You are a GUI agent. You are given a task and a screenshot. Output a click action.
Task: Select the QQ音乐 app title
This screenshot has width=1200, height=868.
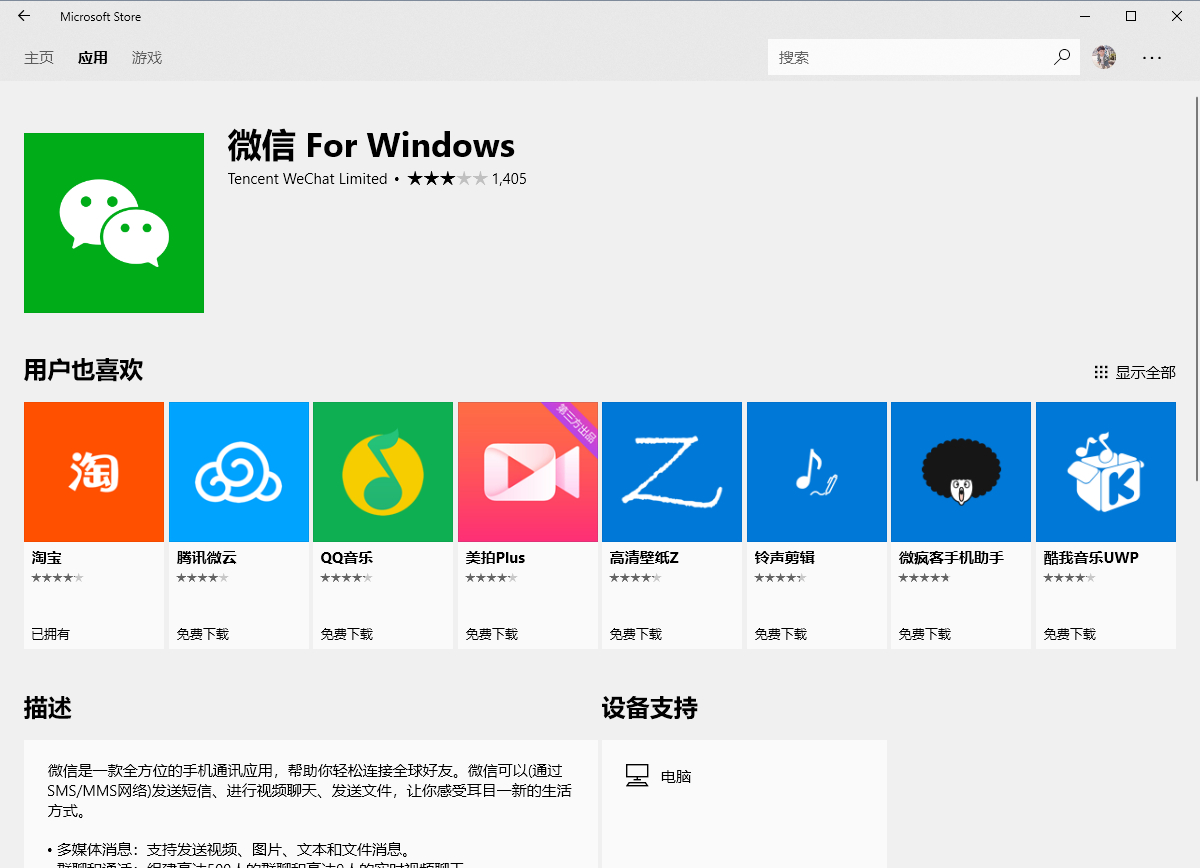[347, 558]
